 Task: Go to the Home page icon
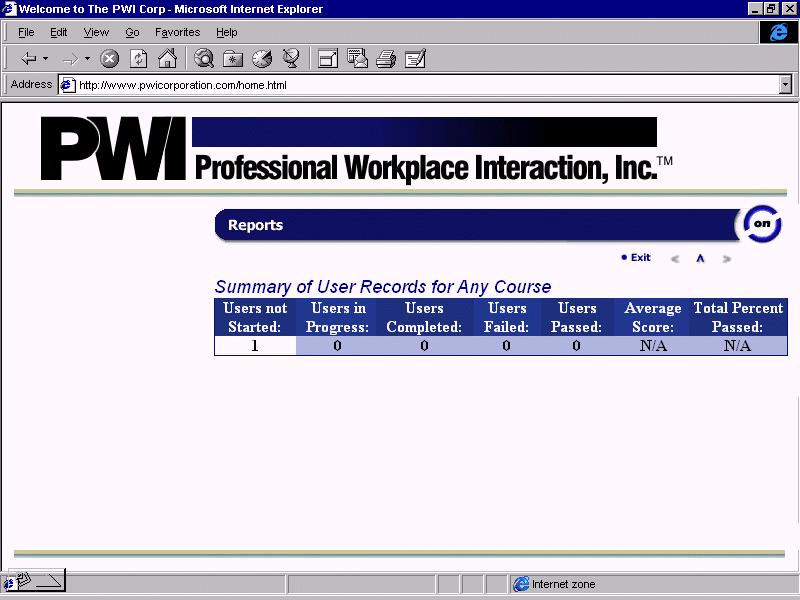coord(167,59)
